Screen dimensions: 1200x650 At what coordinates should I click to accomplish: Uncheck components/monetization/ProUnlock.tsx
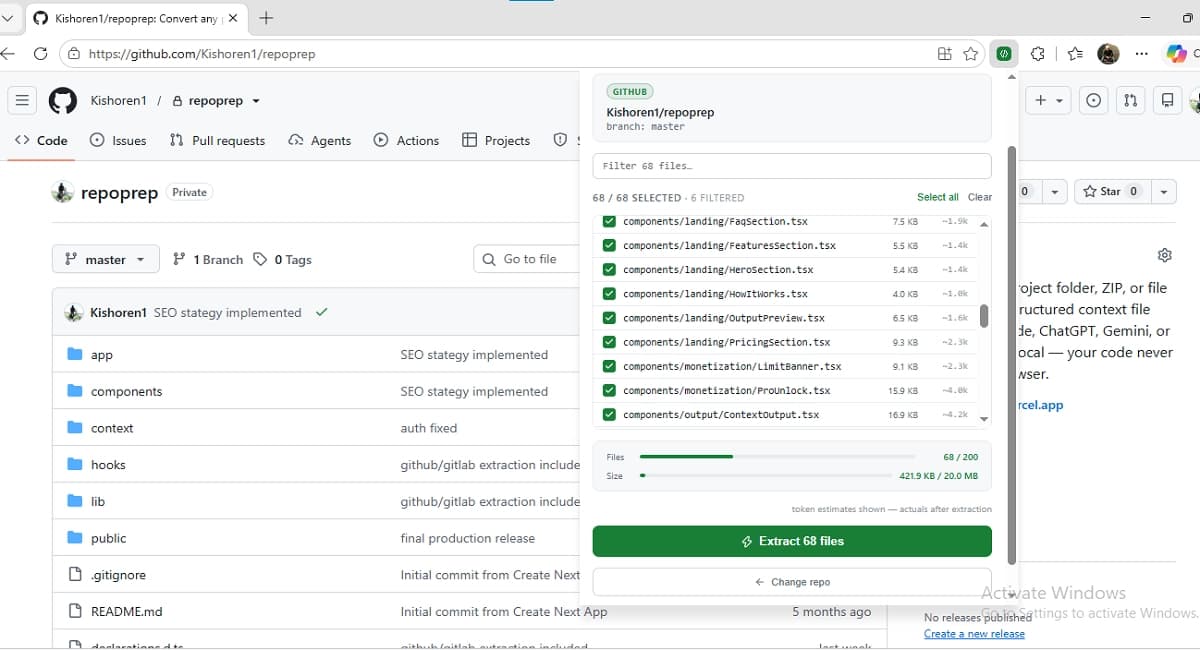coord(609,390)
